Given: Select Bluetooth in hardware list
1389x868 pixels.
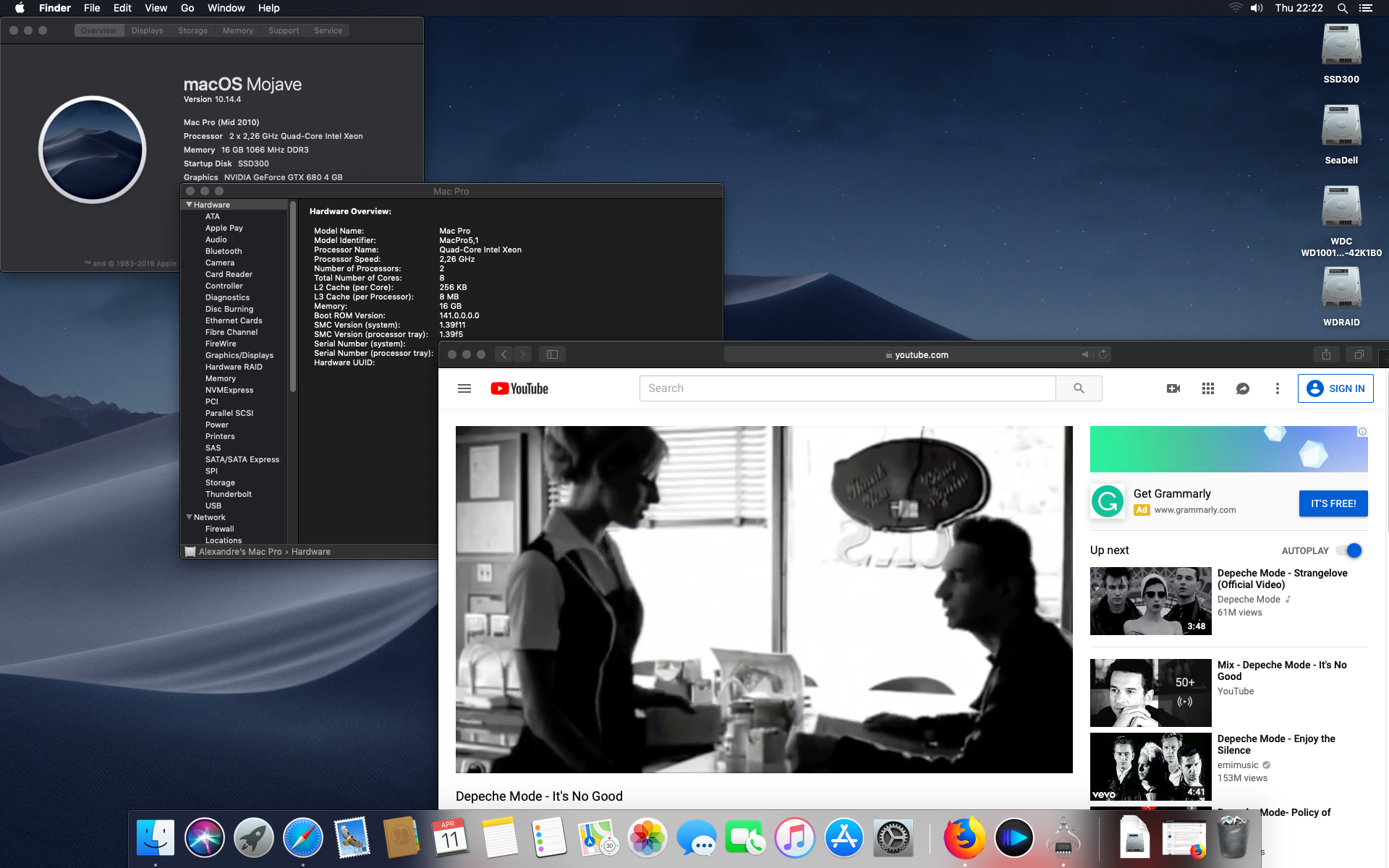Looking at the screenshot, I should pos(224,251).
